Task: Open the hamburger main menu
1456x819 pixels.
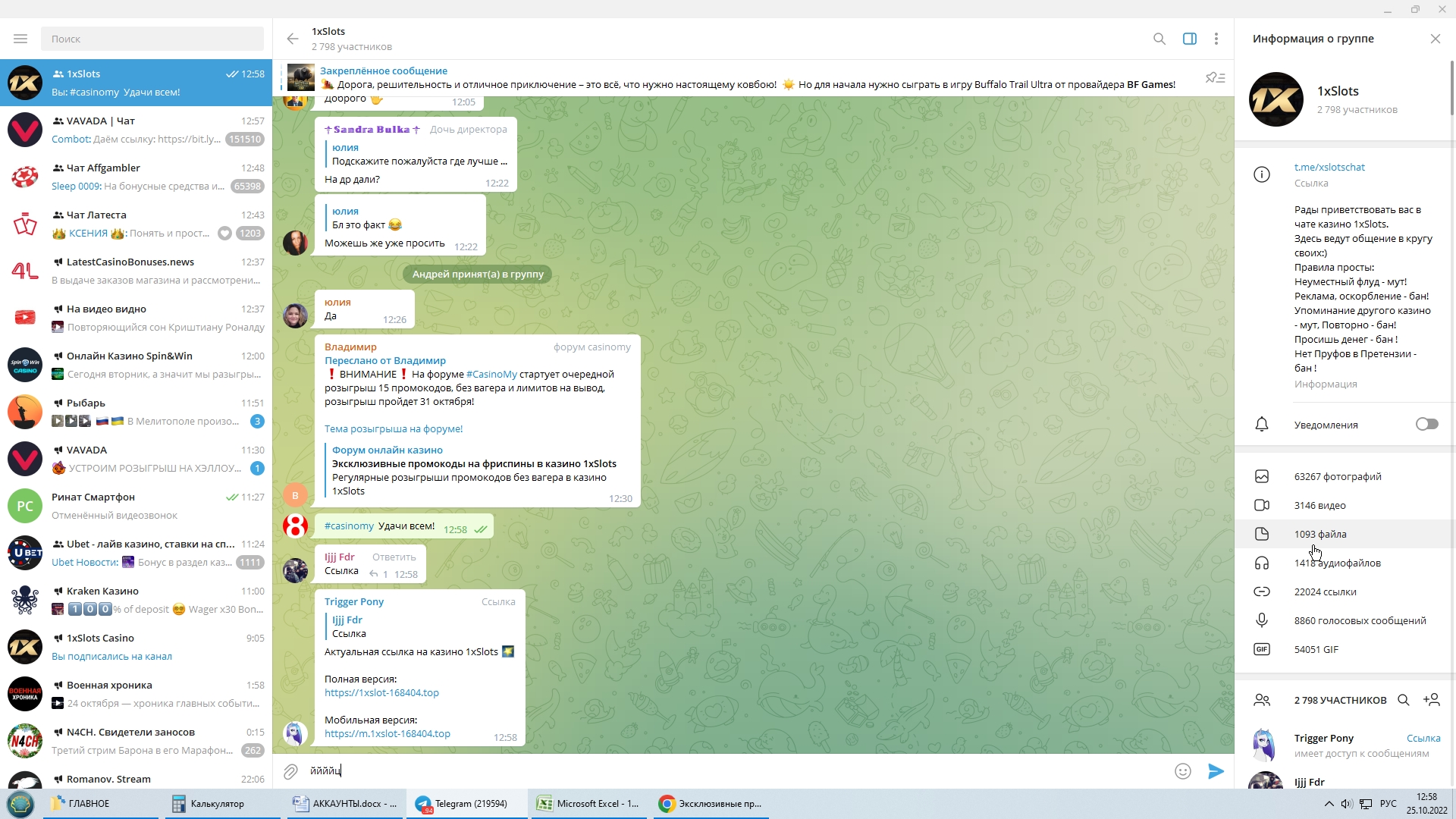Action: 20,39
